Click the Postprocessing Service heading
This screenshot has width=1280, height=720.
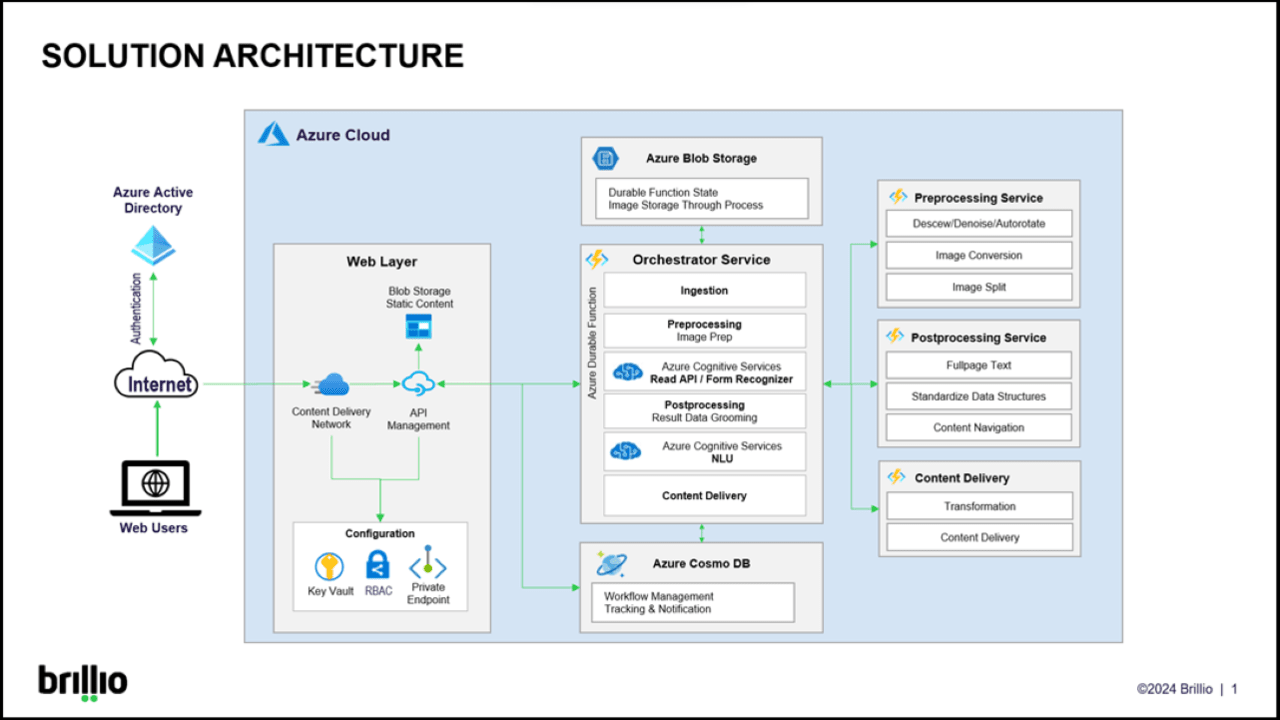tap(979, 338)
